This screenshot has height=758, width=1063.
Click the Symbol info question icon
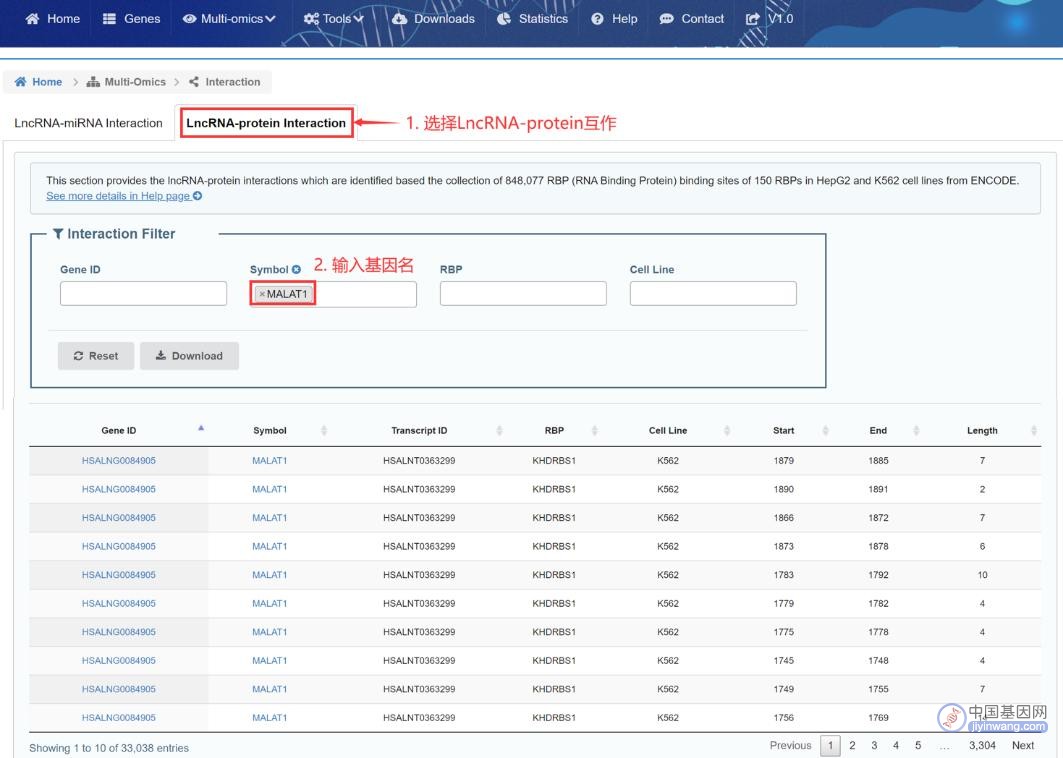click(296, 269)
